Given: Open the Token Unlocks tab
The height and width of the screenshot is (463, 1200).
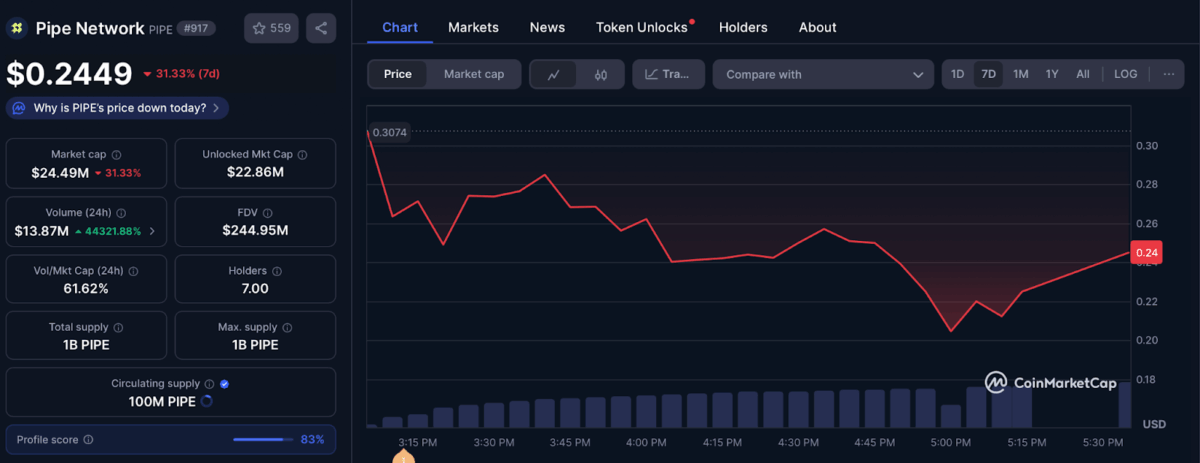Looking at the screenshot, I should [x=641, y=27].
